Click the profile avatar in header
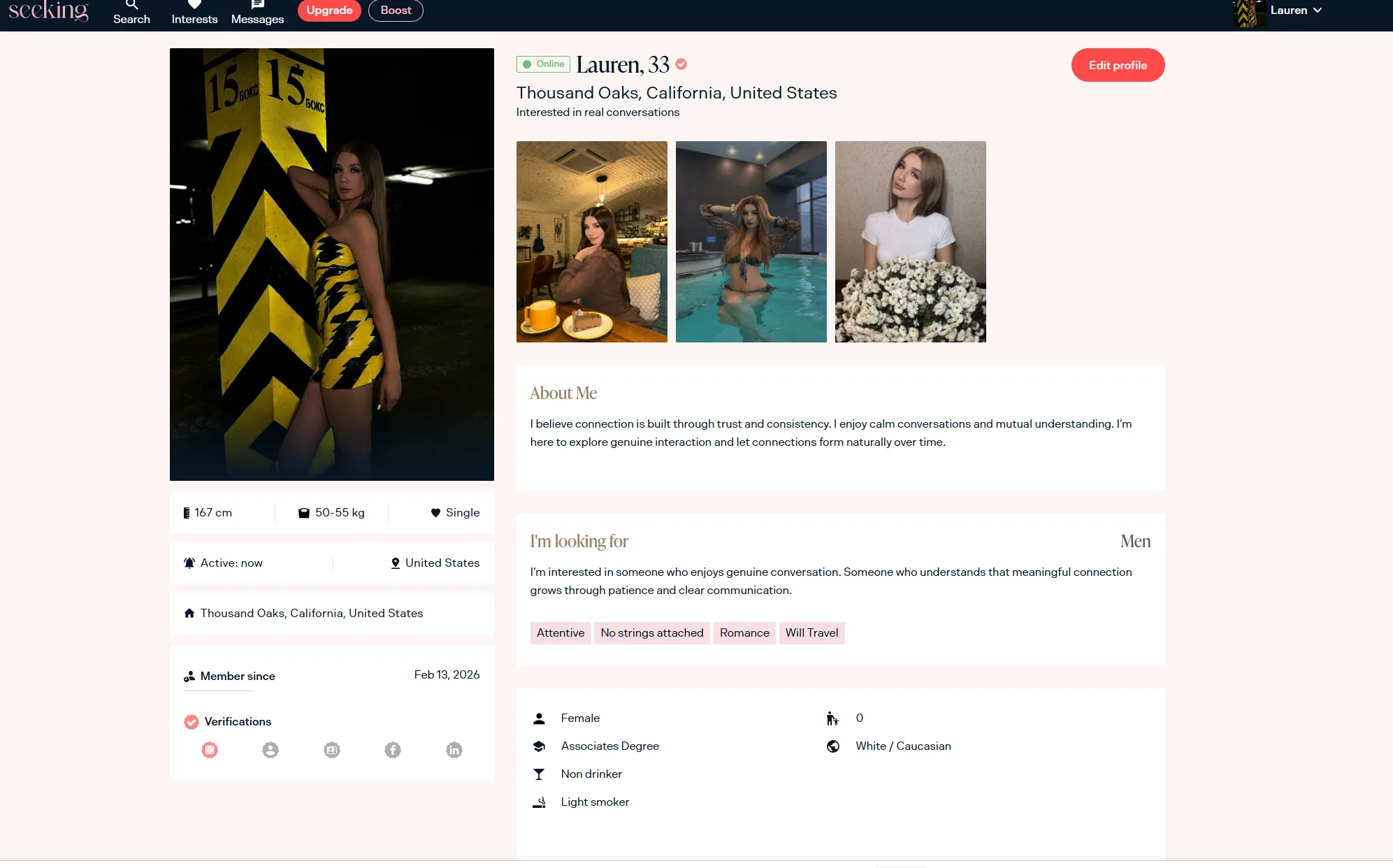The height and width of the screenshot is (868, 1393). (x=1249, y=13)
